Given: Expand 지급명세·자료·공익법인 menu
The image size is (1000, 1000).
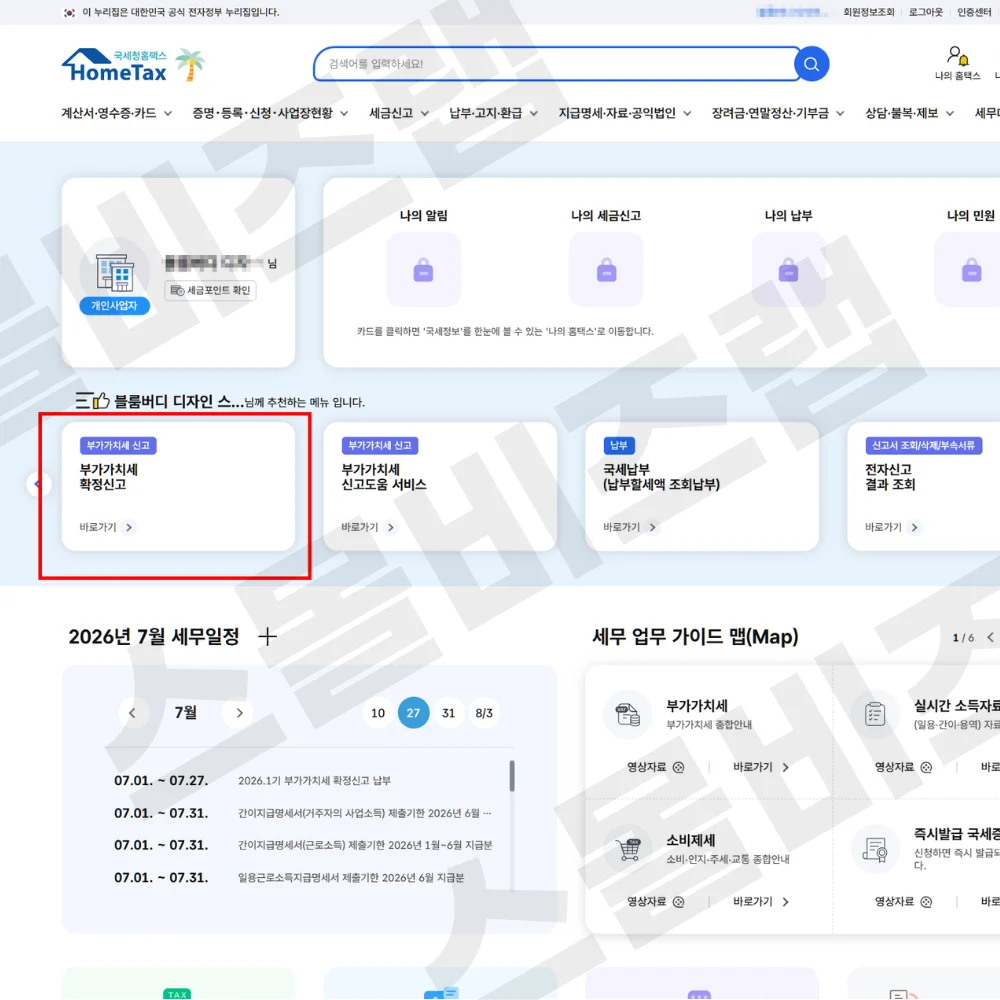Looking at the screenshot, I should (x=624, y=114).
